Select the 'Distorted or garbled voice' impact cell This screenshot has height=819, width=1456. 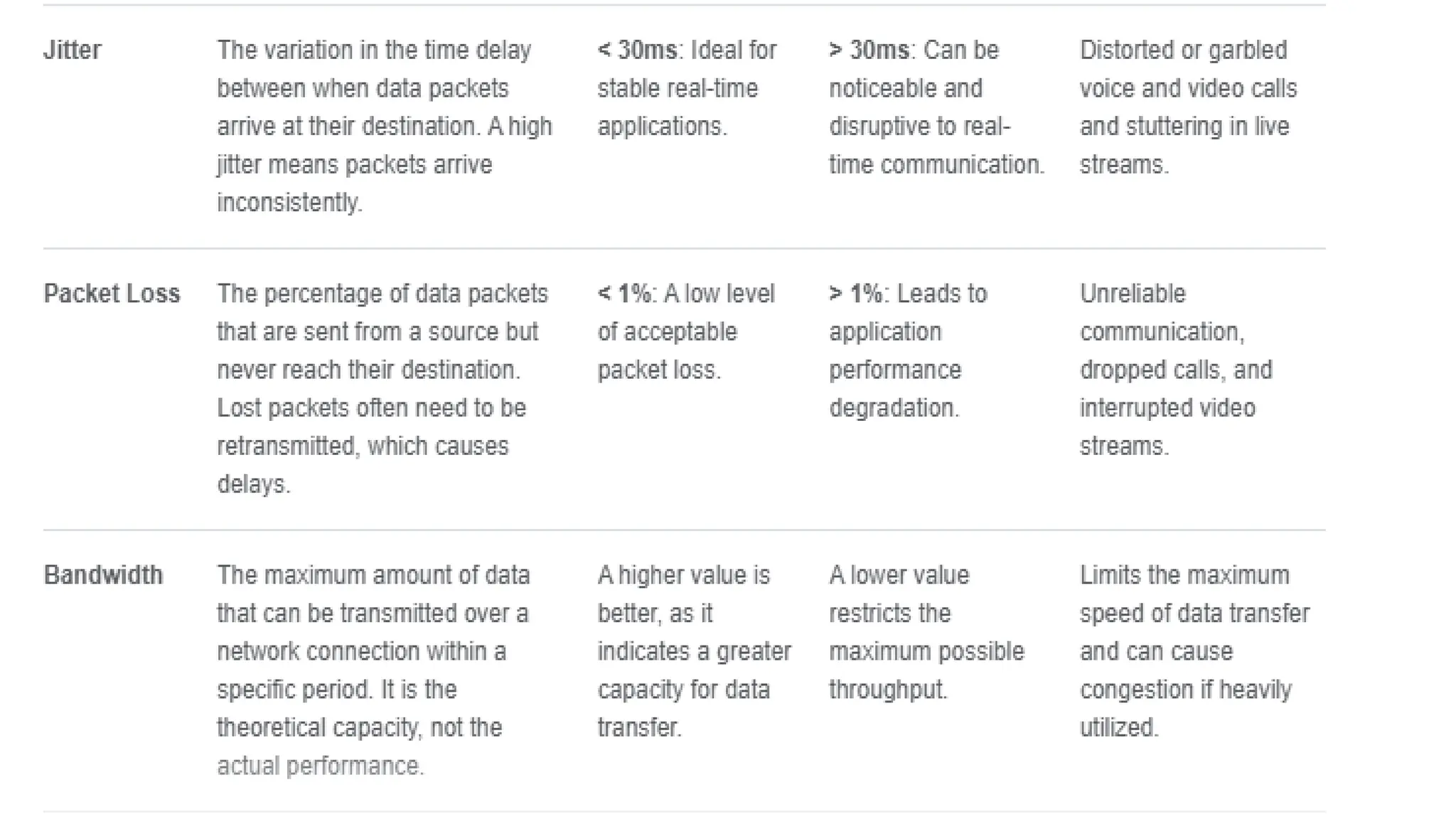click(1188, 107)
